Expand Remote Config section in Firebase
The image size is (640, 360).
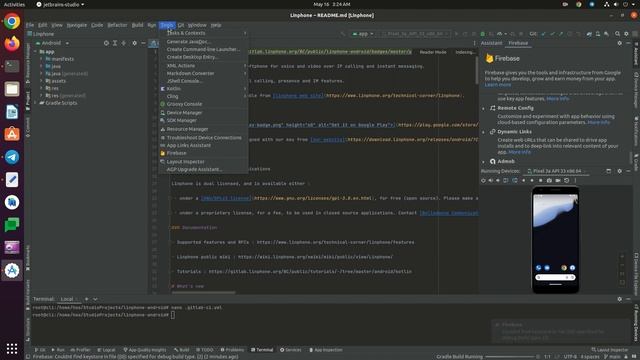(484, 108)
